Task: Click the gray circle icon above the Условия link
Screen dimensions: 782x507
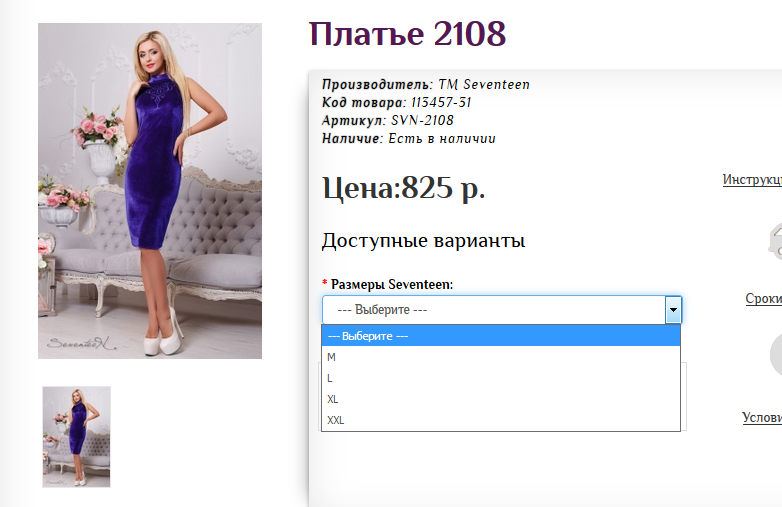Action: click(775, 356)
